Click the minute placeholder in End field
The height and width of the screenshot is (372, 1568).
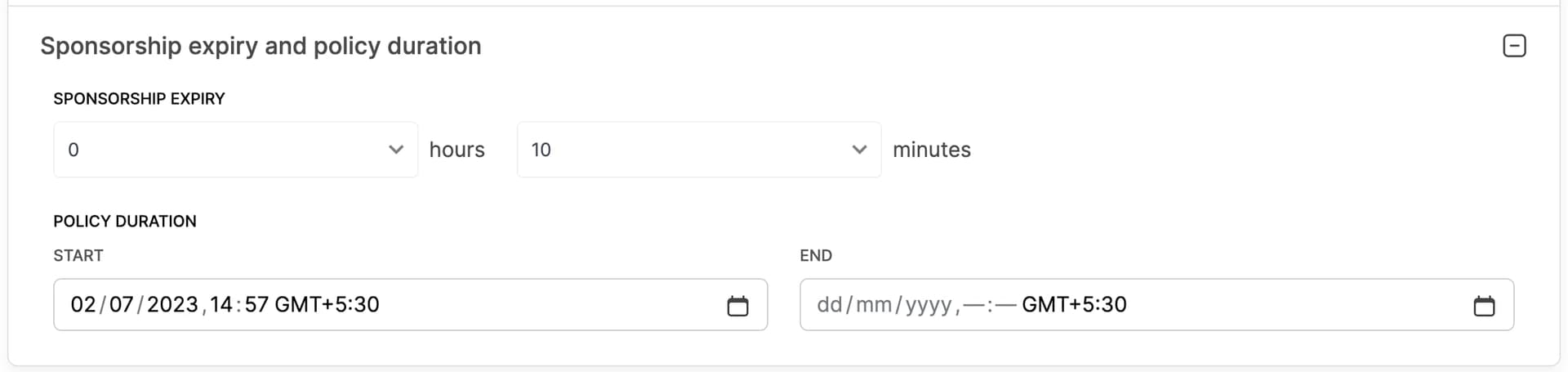[x=1006, y=305]
